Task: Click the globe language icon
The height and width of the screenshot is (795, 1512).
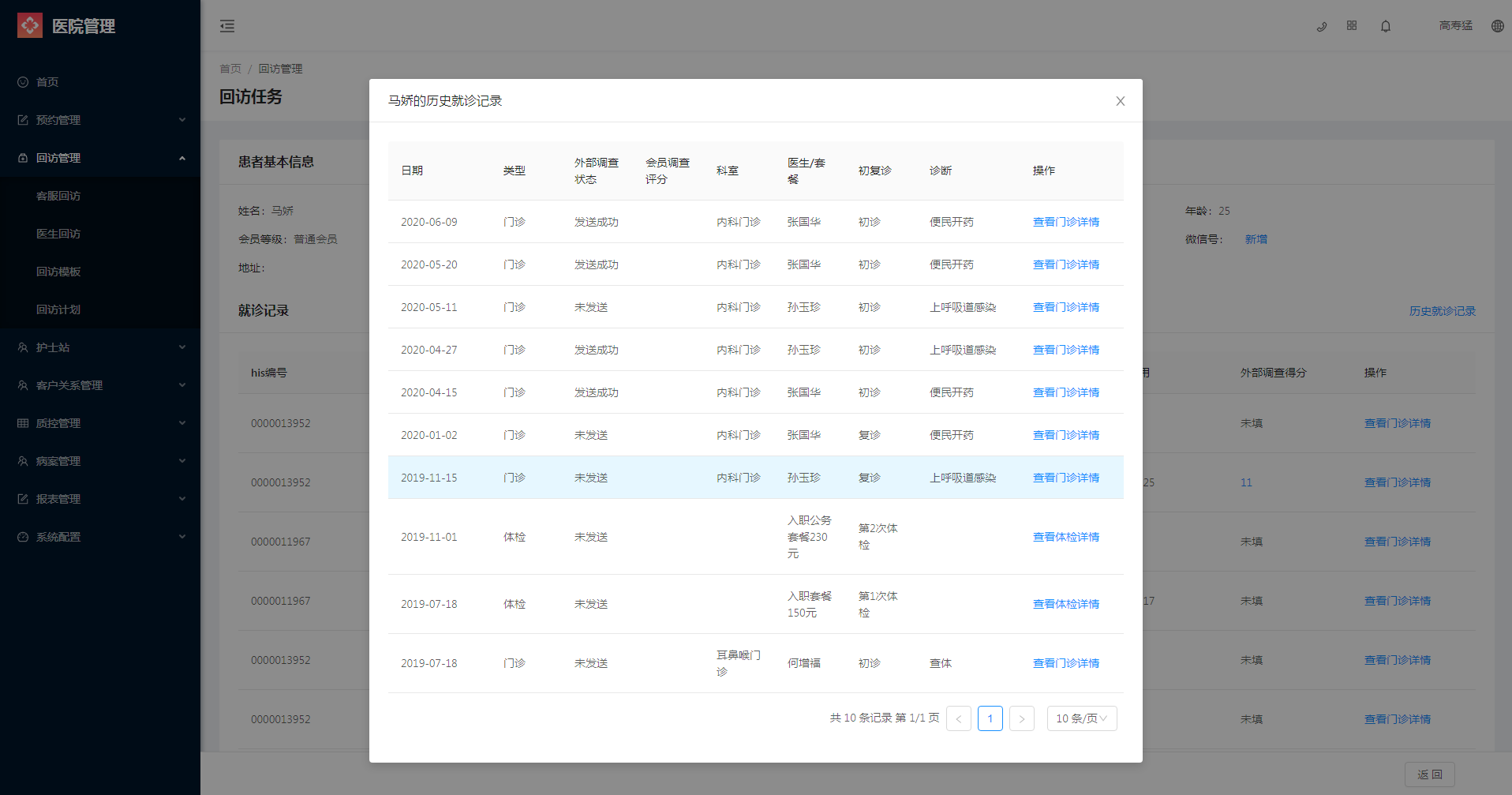Action: click(x=1498, y=26)
